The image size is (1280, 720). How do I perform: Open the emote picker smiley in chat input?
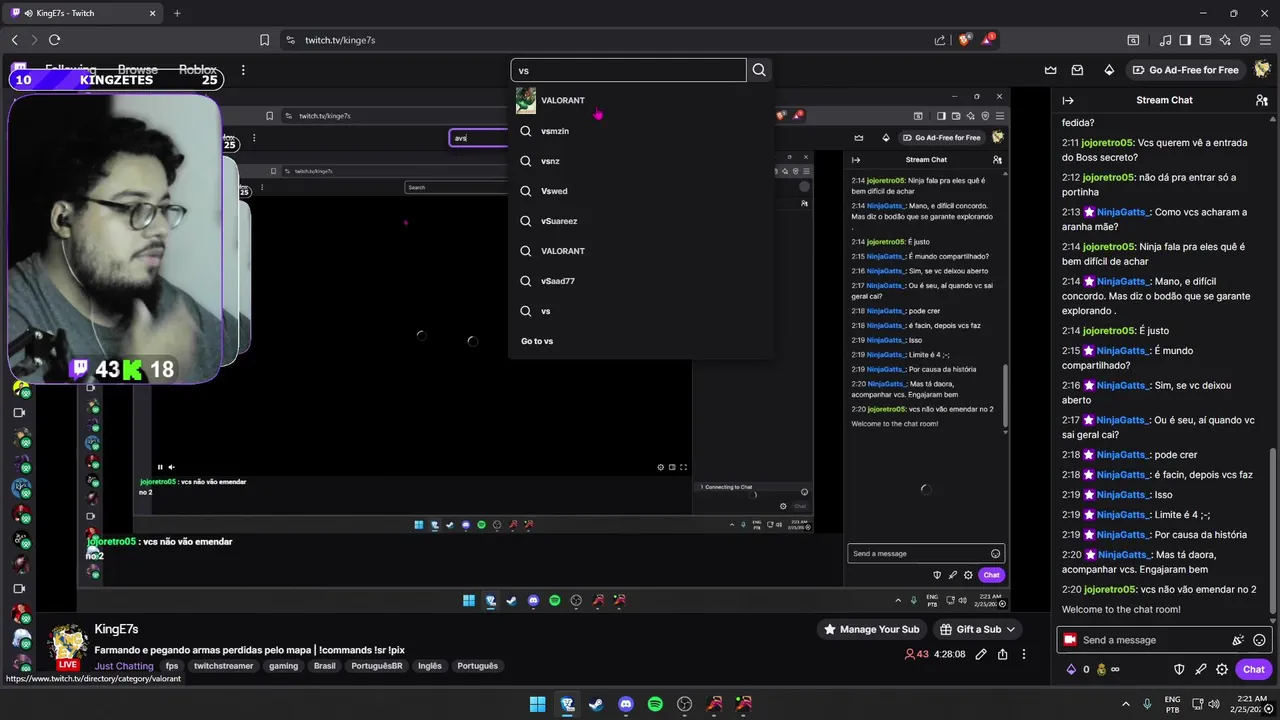[x=1259, y=640]
